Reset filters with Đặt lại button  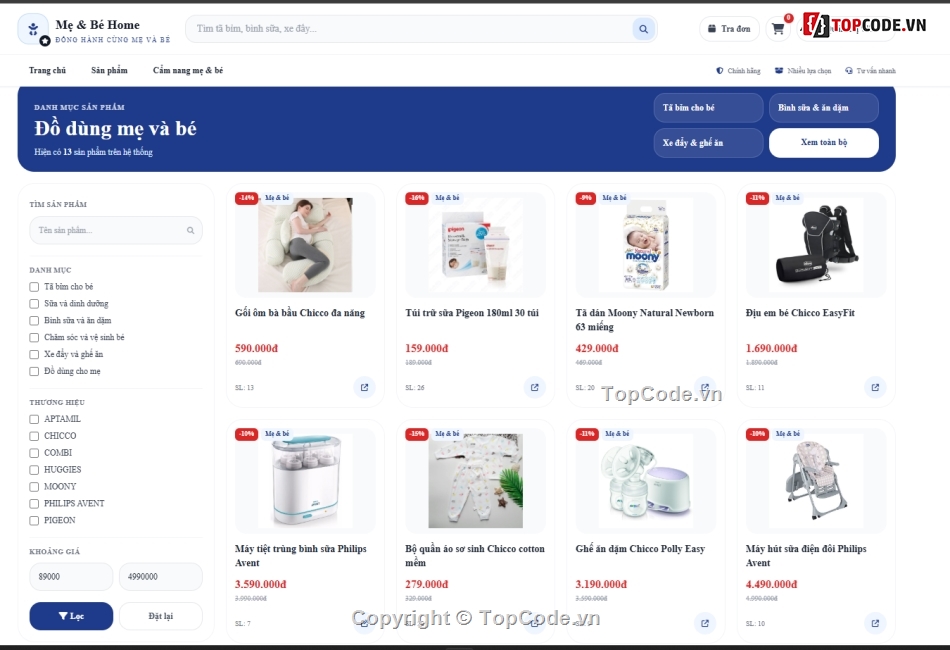point(161,616)
